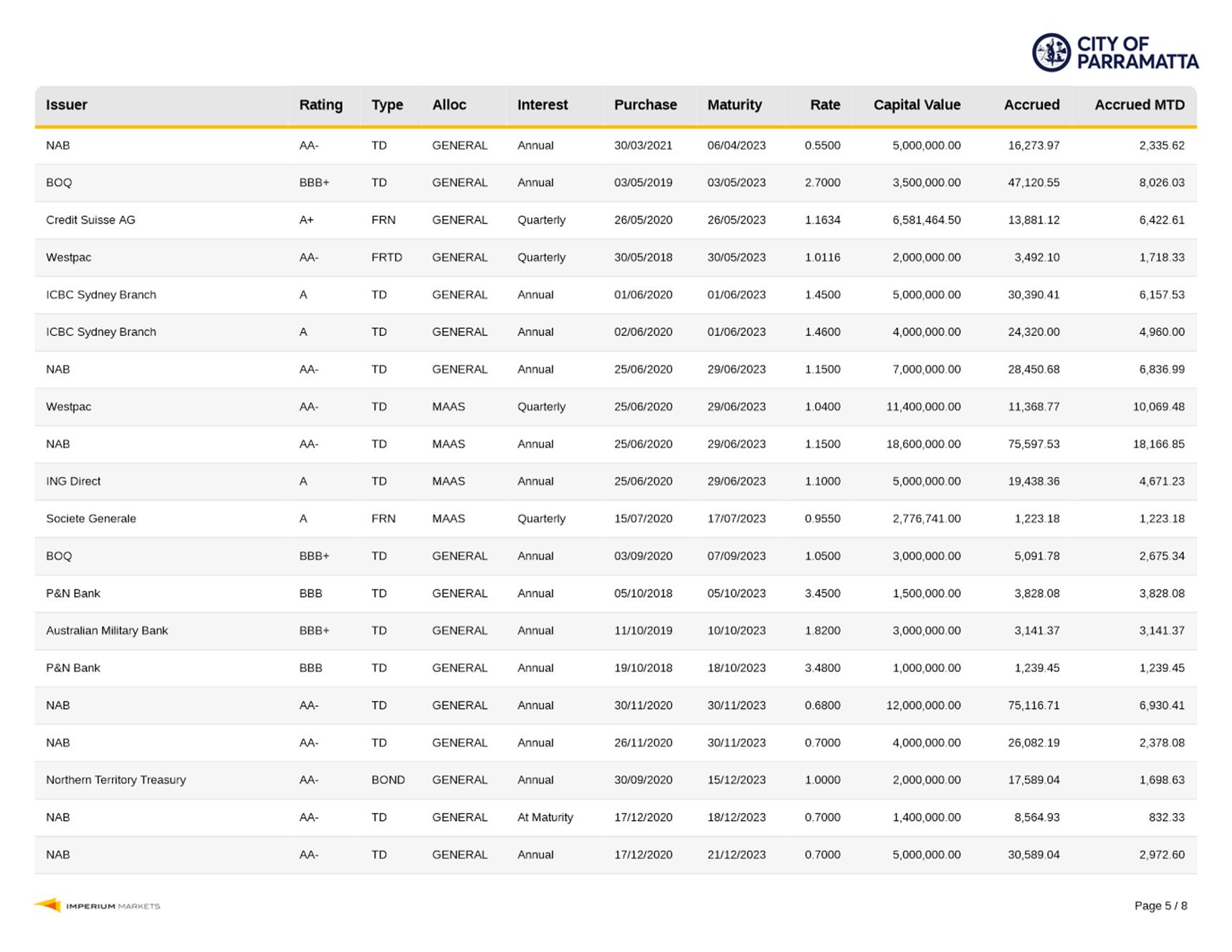Viewport: 1232px width, 952px height.
Task: Click capital value 2,776,741.00
Action: pos(927,519)
